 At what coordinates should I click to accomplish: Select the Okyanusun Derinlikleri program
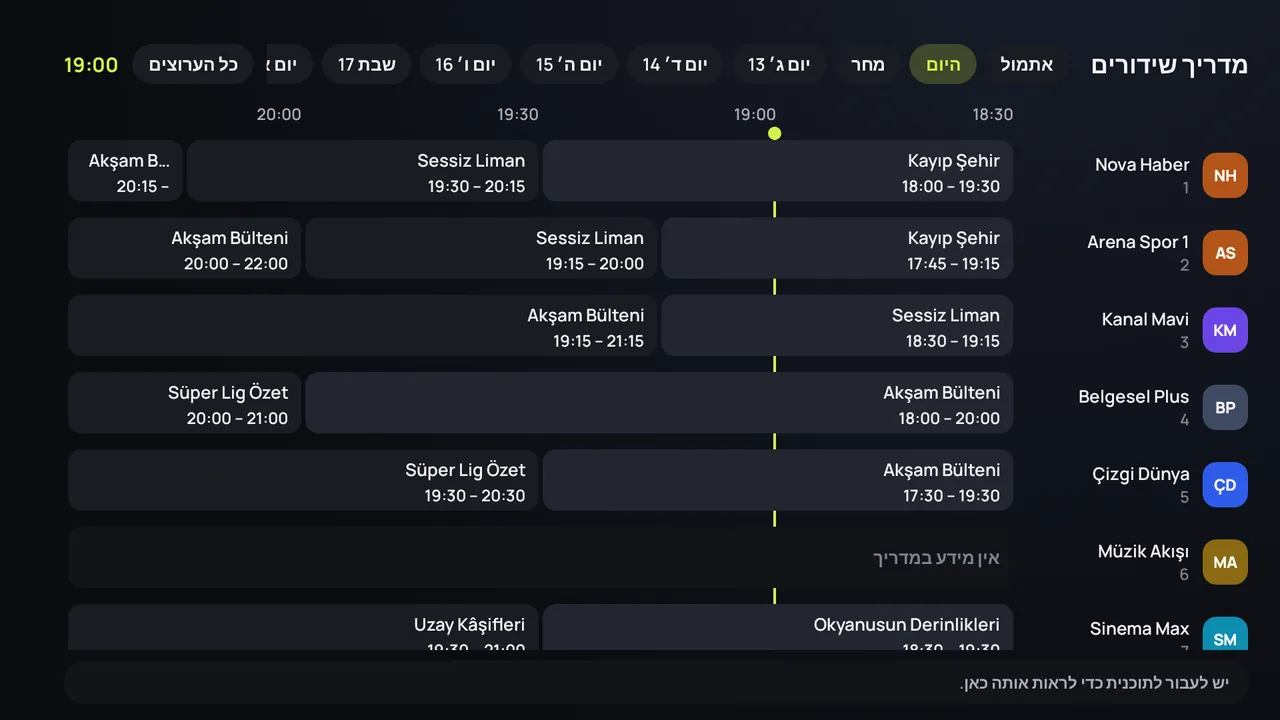778,628
